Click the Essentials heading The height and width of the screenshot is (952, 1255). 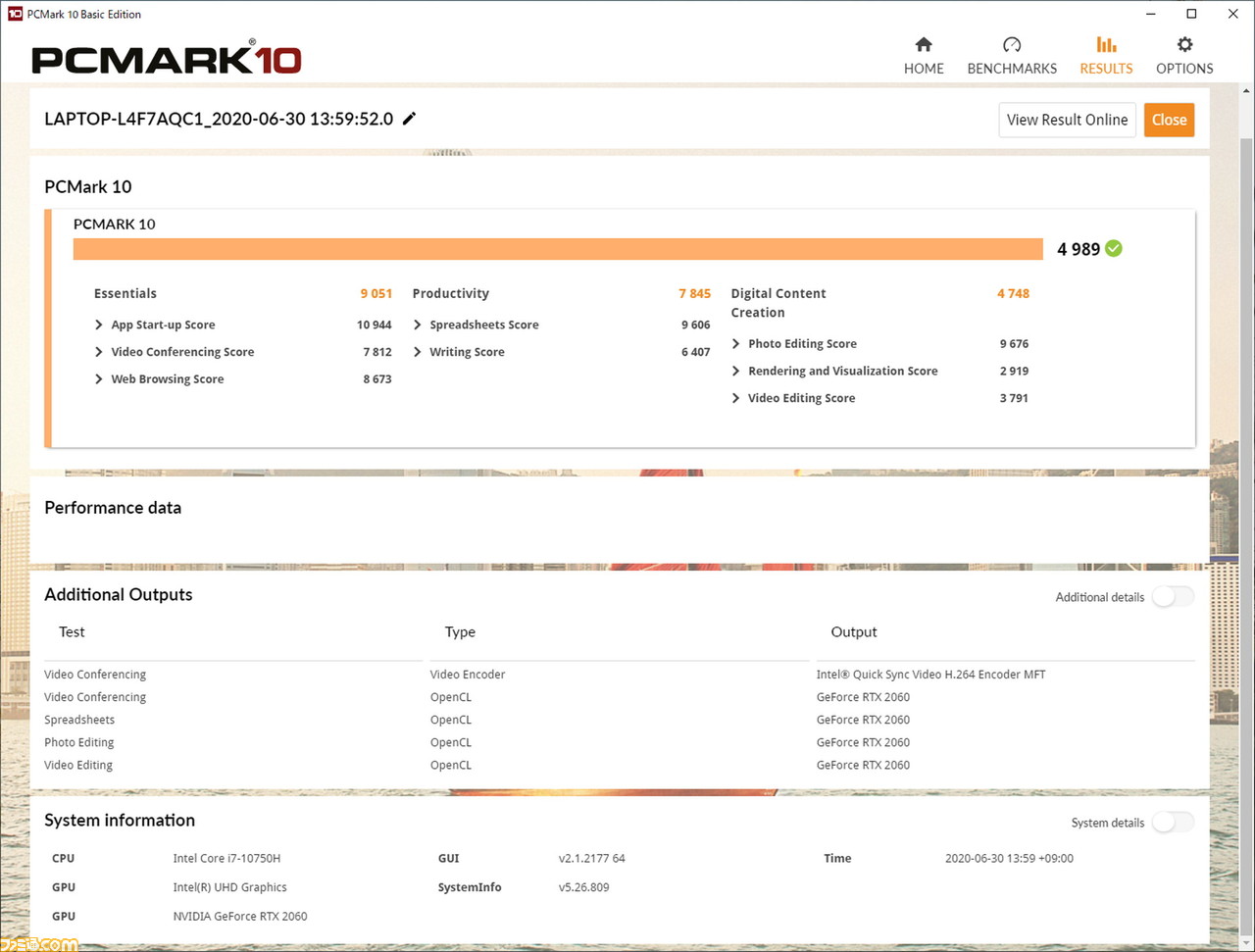pyautogui.click(x=125, y=293)
